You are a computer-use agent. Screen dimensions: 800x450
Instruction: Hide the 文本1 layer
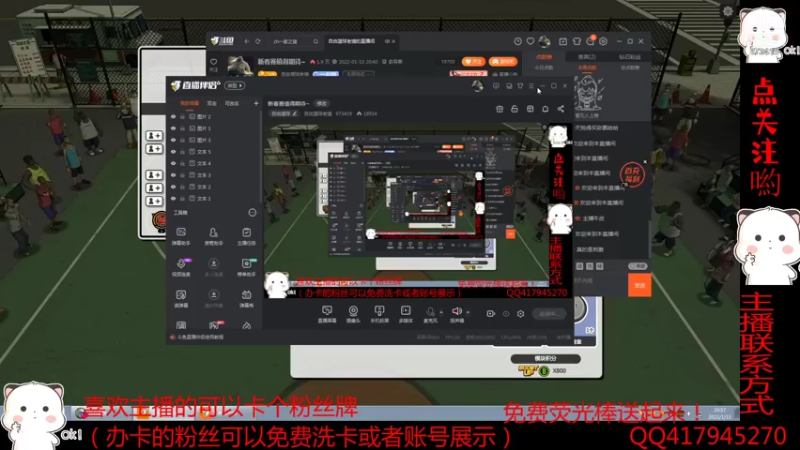click(x=173, y=198)
